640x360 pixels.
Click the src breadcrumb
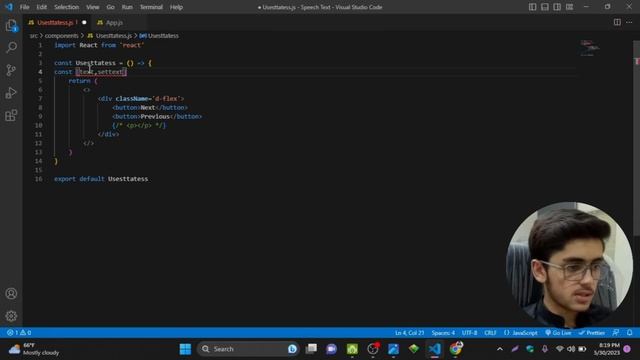tap(33, 36)
